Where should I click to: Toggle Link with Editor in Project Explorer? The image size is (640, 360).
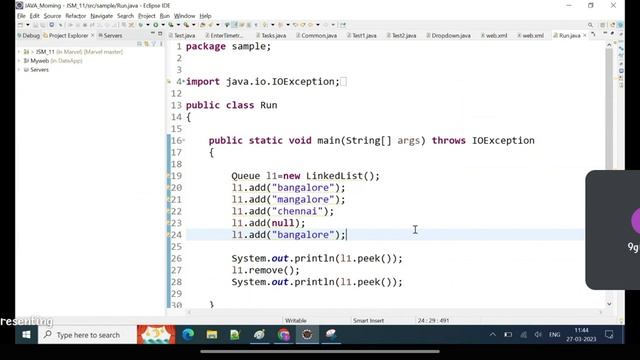tap(146, 44)
